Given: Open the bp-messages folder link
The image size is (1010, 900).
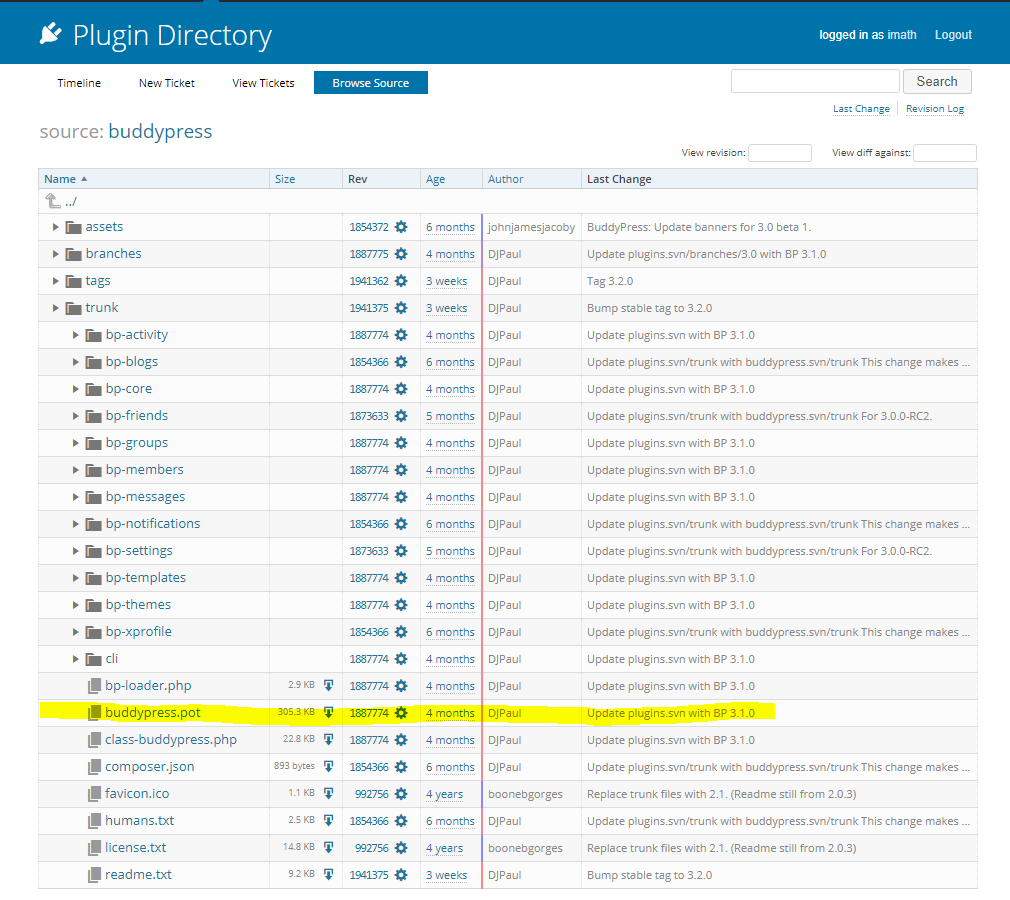Looking at the screenshot, I should tap(146, 497).
